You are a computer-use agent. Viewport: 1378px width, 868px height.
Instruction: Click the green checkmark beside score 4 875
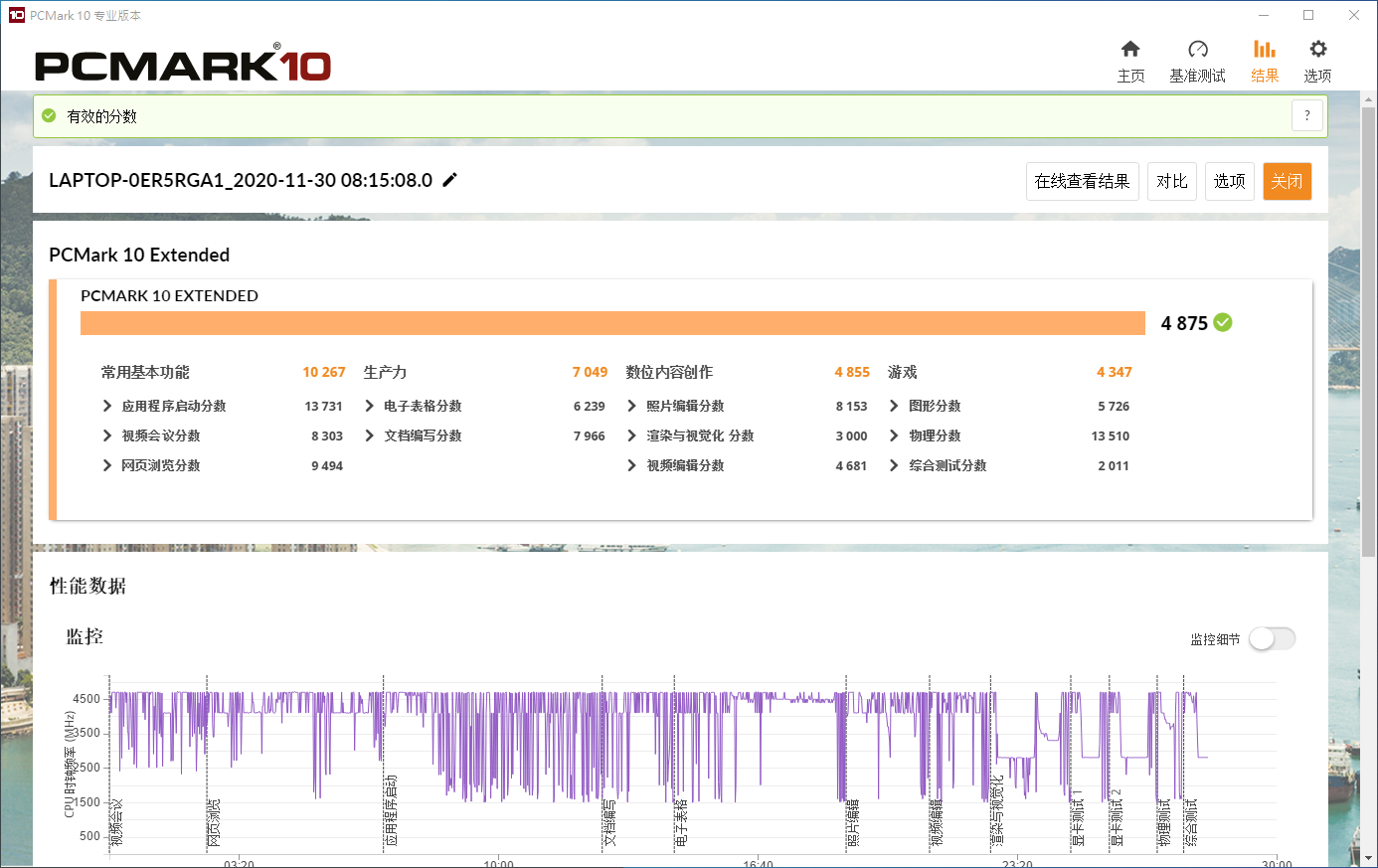point(1223,322)
